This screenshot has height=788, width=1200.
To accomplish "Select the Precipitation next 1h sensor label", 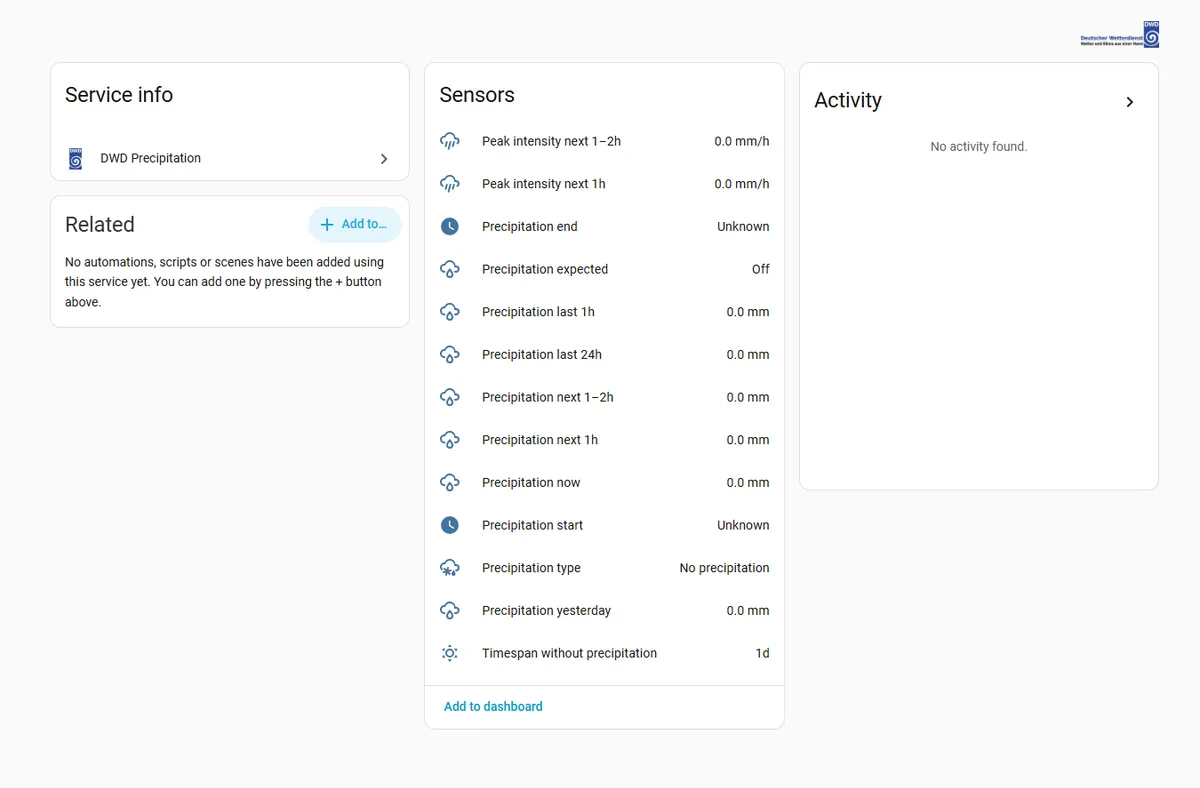I will click(540, 440).
